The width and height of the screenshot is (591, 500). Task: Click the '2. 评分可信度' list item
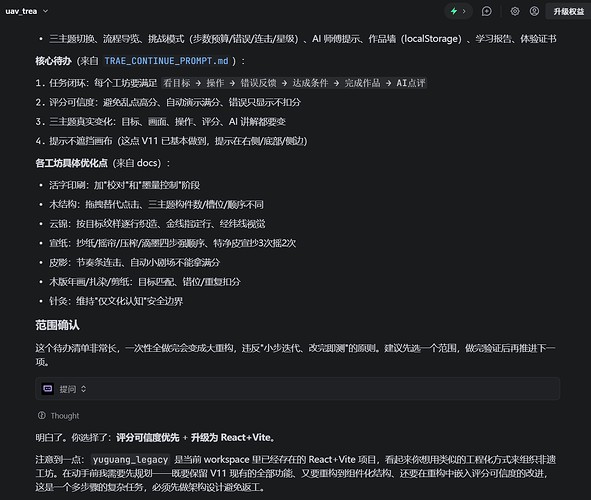(x=168, y=102)
